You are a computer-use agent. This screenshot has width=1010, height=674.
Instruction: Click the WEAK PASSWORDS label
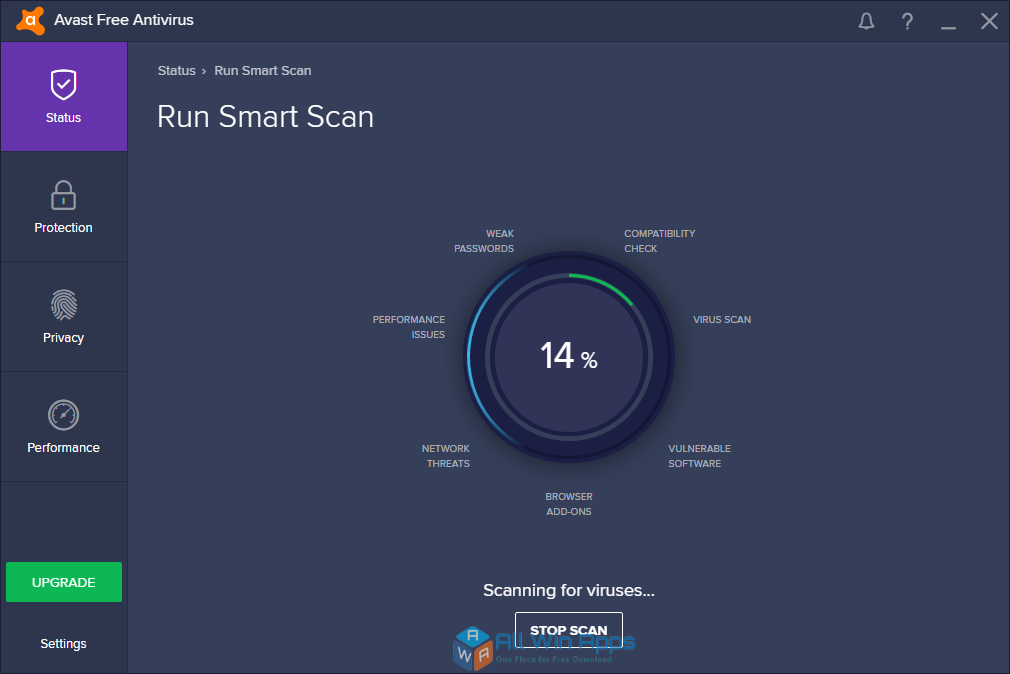click(x=484, y=241)
